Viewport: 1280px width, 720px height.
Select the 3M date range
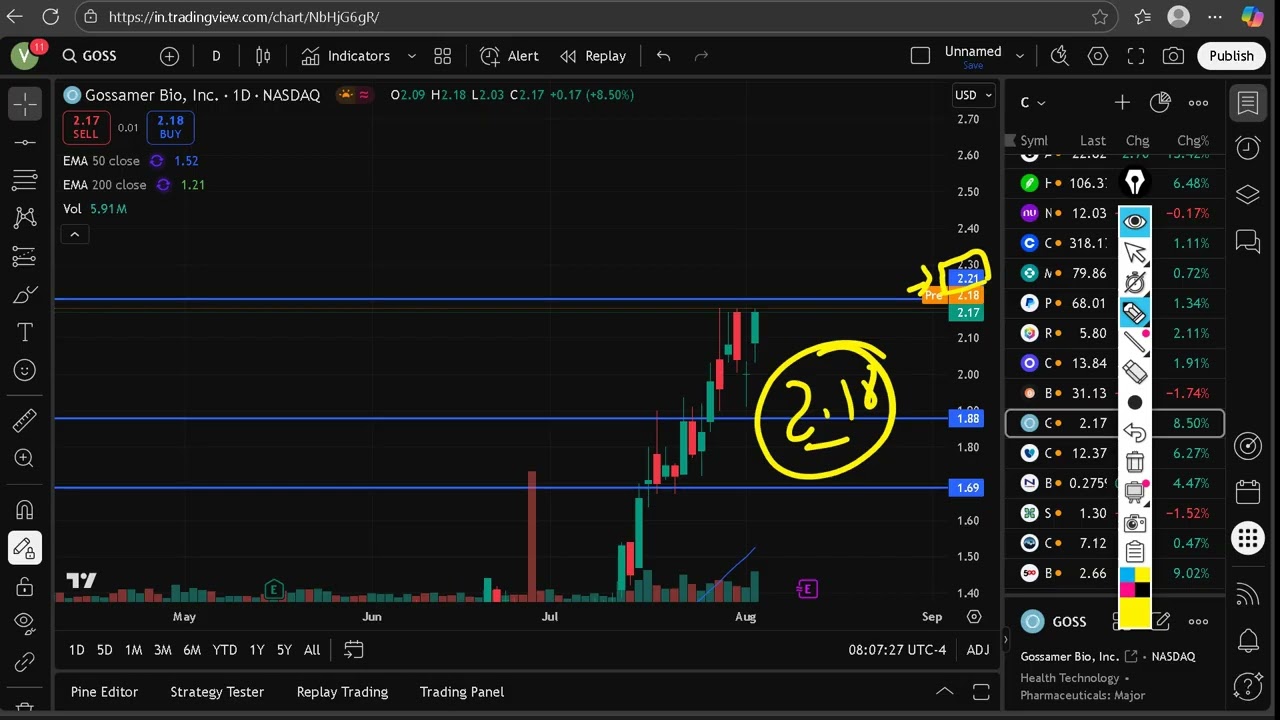click(x=162, y=650)
